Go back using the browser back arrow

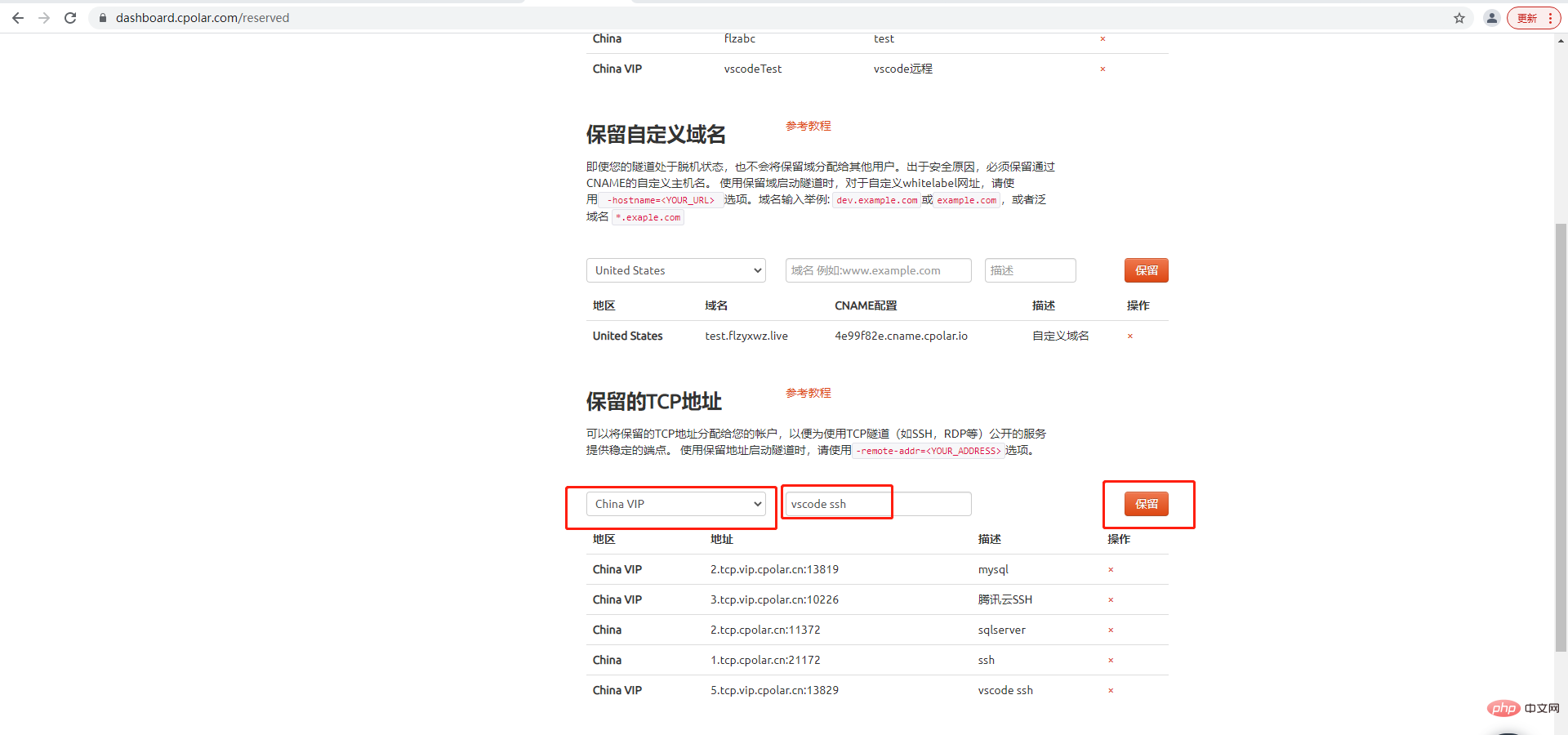18,18
